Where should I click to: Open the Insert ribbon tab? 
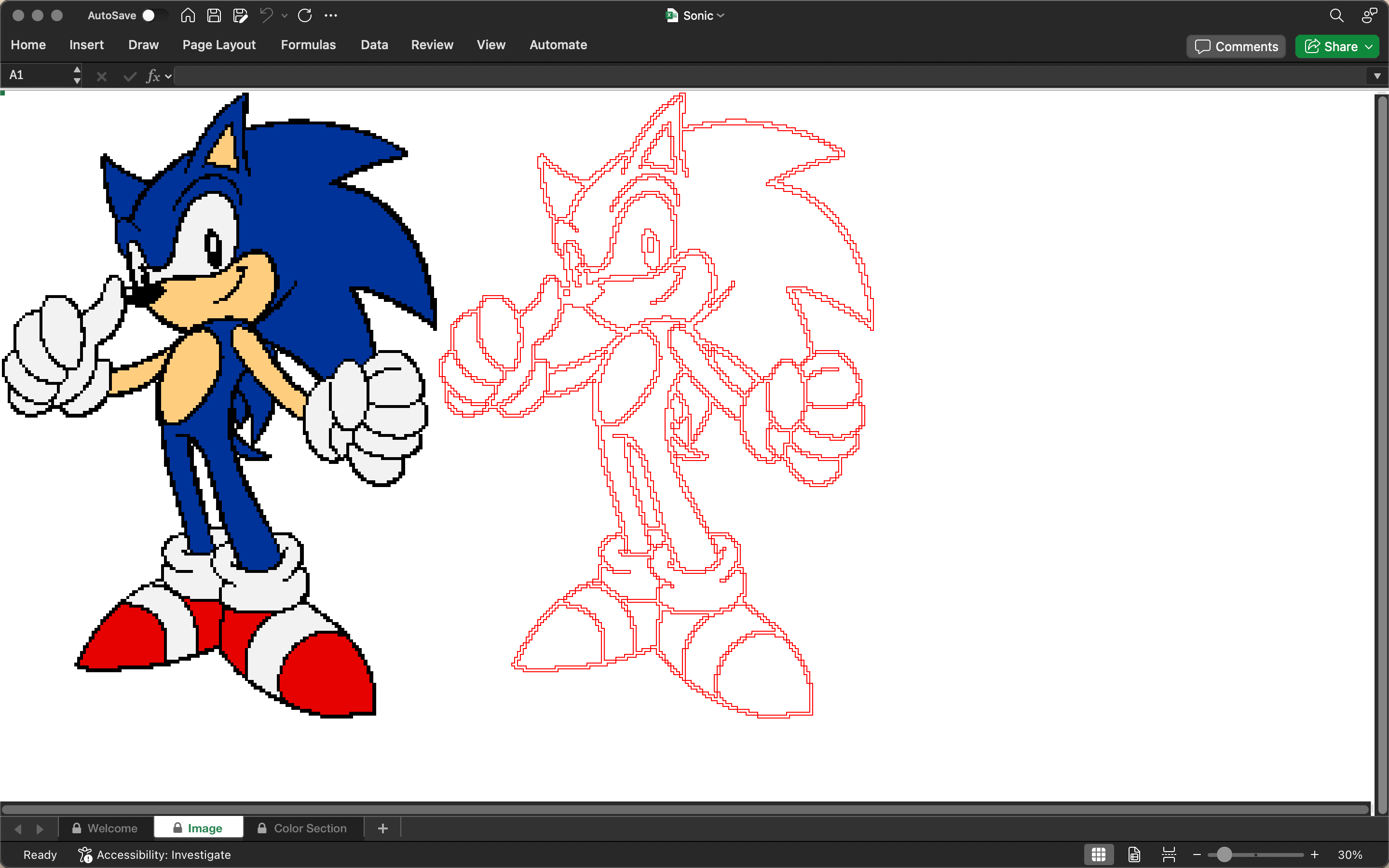(x=86, y=45)
